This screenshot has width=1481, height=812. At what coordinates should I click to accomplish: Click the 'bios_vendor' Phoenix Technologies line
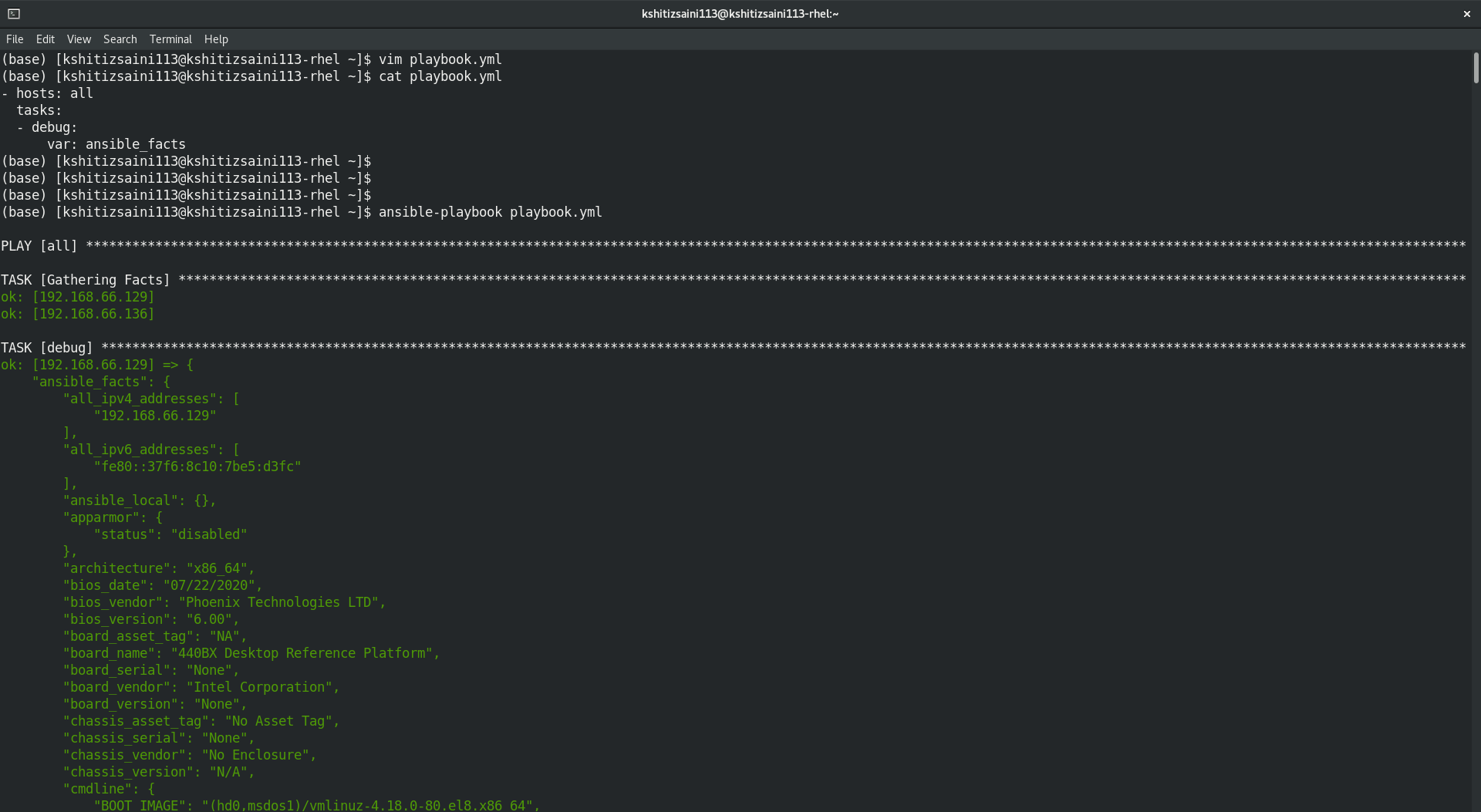tap(224, 602)
